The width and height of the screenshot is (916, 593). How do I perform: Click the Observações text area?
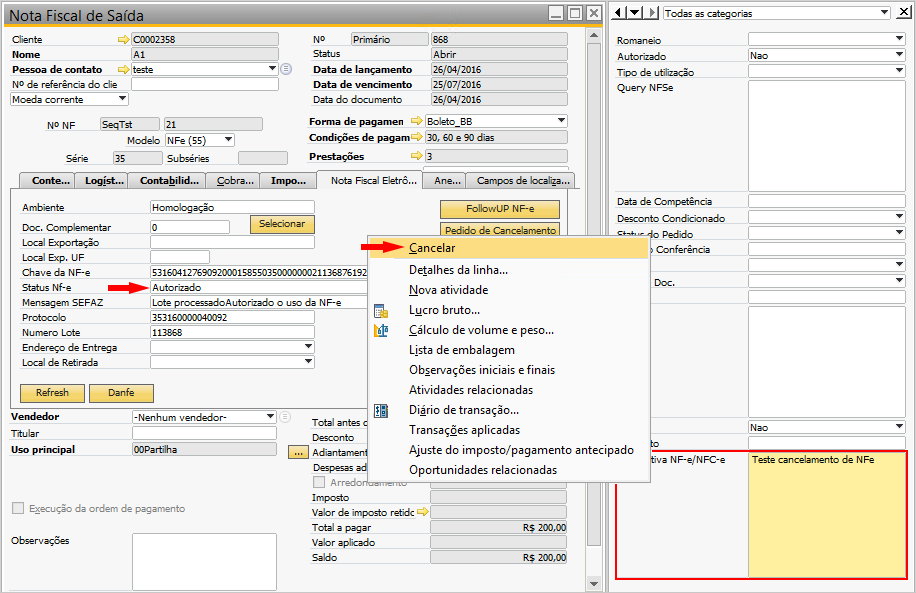204,561
